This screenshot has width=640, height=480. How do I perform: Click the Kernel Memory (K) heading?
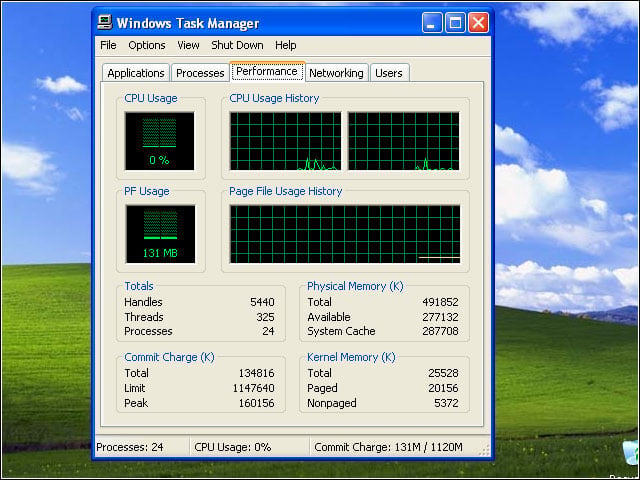351,357
